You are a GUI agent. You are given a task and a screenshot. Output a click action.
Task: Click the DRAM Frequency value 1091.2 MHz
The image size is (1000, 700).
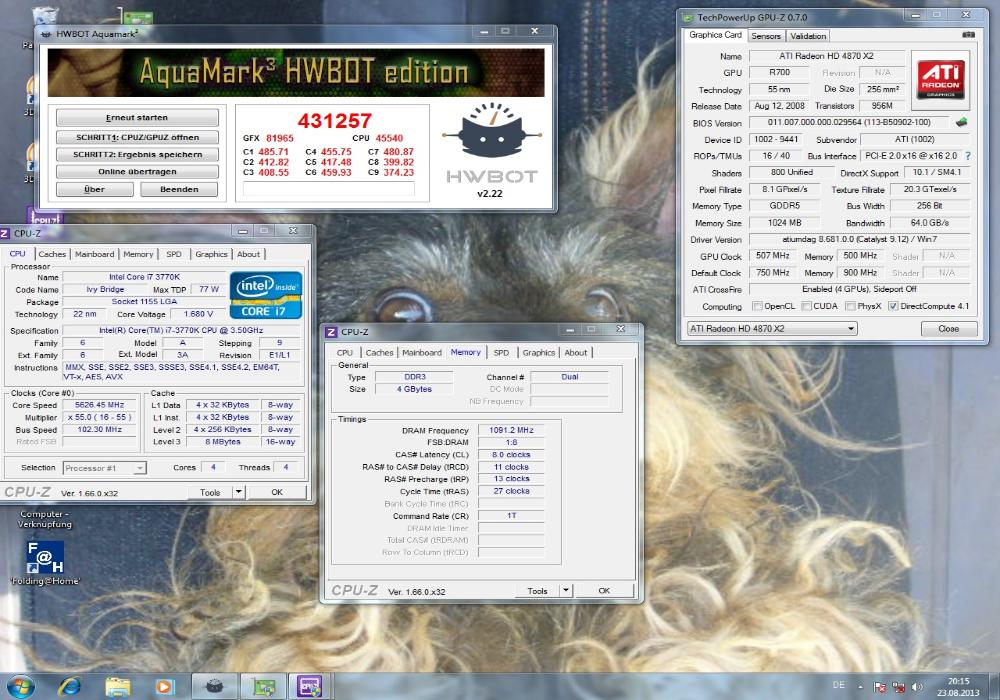pos(511,430)
